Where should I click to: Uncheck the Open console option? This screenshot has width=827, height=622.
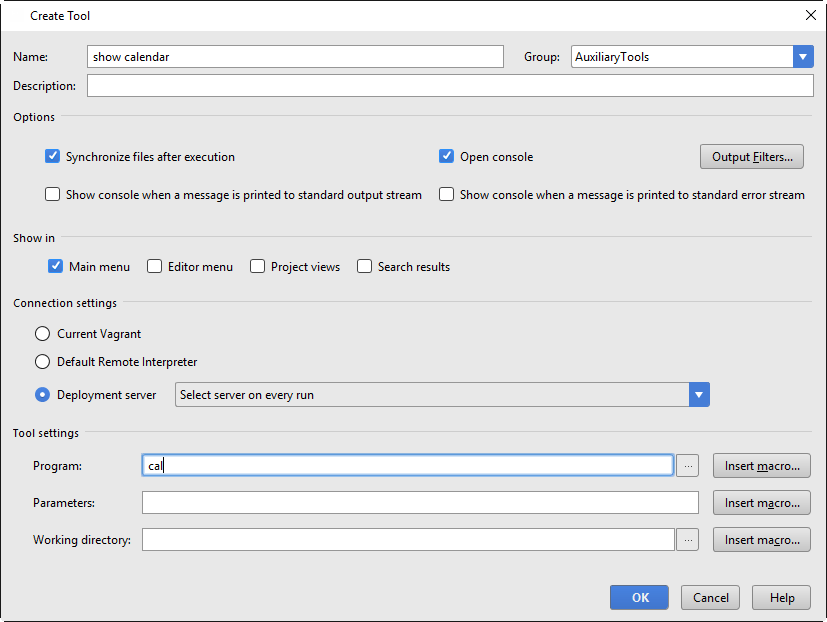pos(446,156)
